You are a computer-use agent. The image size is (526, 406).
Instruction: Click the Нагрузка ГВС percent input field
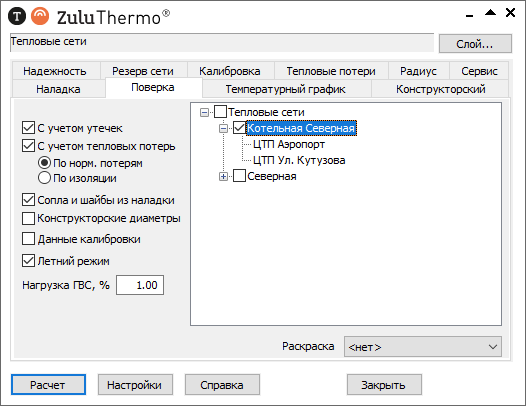tap(140, 285)
